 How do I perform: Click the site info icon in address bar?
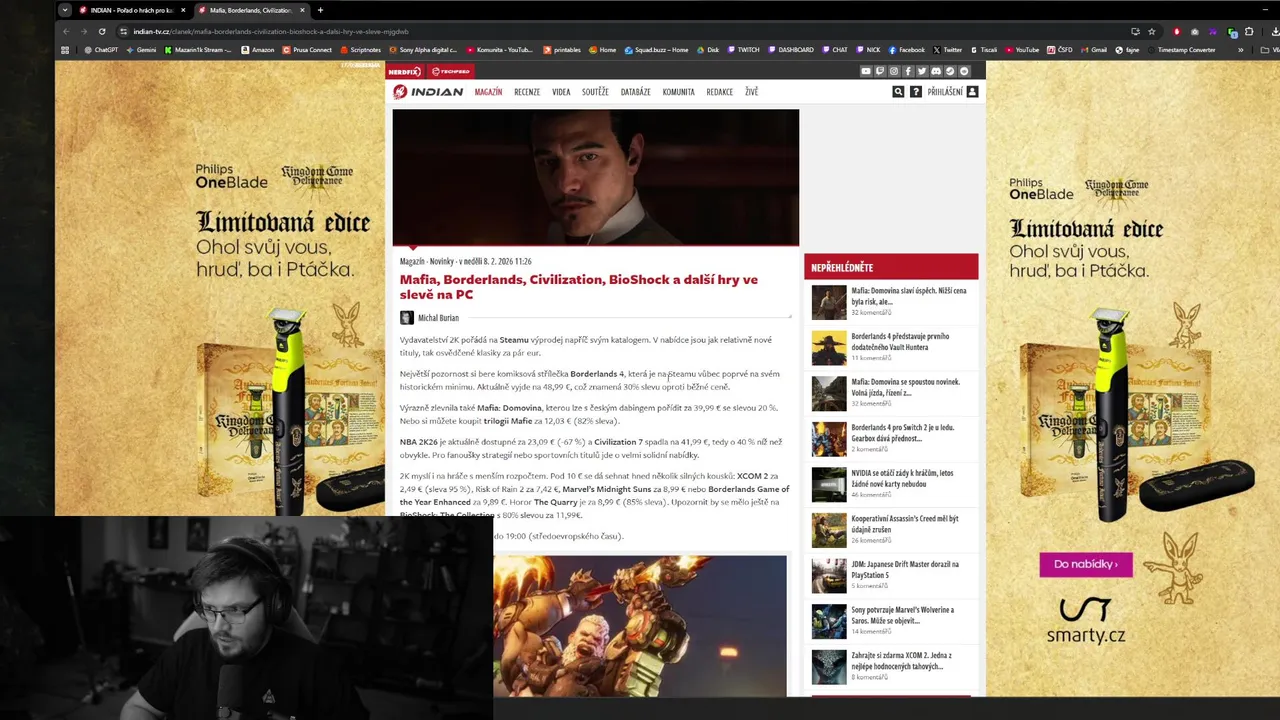[x=122, y=31]
